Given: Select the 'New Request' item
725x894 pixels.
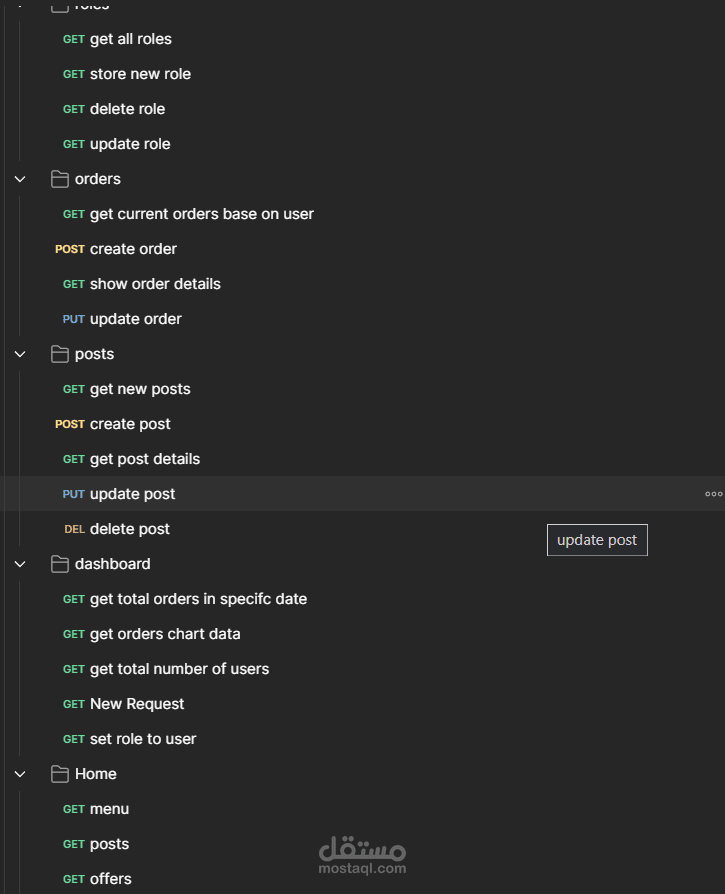Looking at the screenshot, I should point(137,704).
